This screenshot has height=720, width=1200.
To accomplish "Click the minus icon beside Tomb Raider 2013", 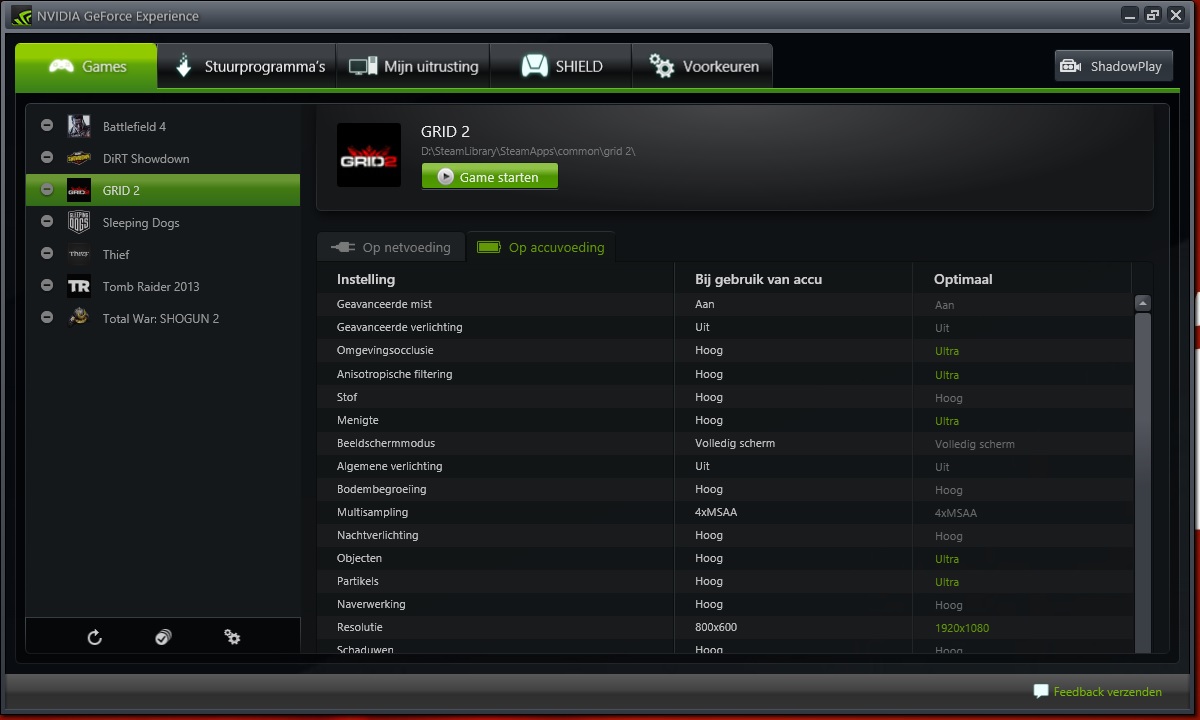I will click(x=46, y=285).
